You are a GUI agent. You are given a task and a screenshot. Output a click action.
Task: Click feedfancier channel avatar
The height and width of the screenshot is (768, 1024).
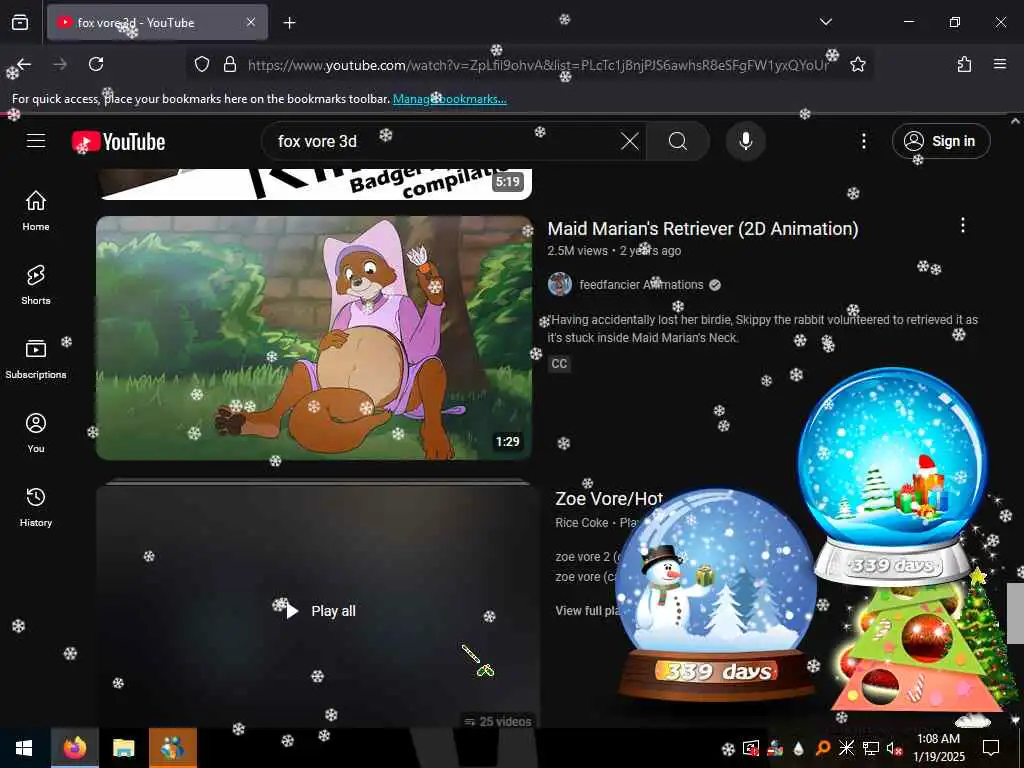coord(560,284)
